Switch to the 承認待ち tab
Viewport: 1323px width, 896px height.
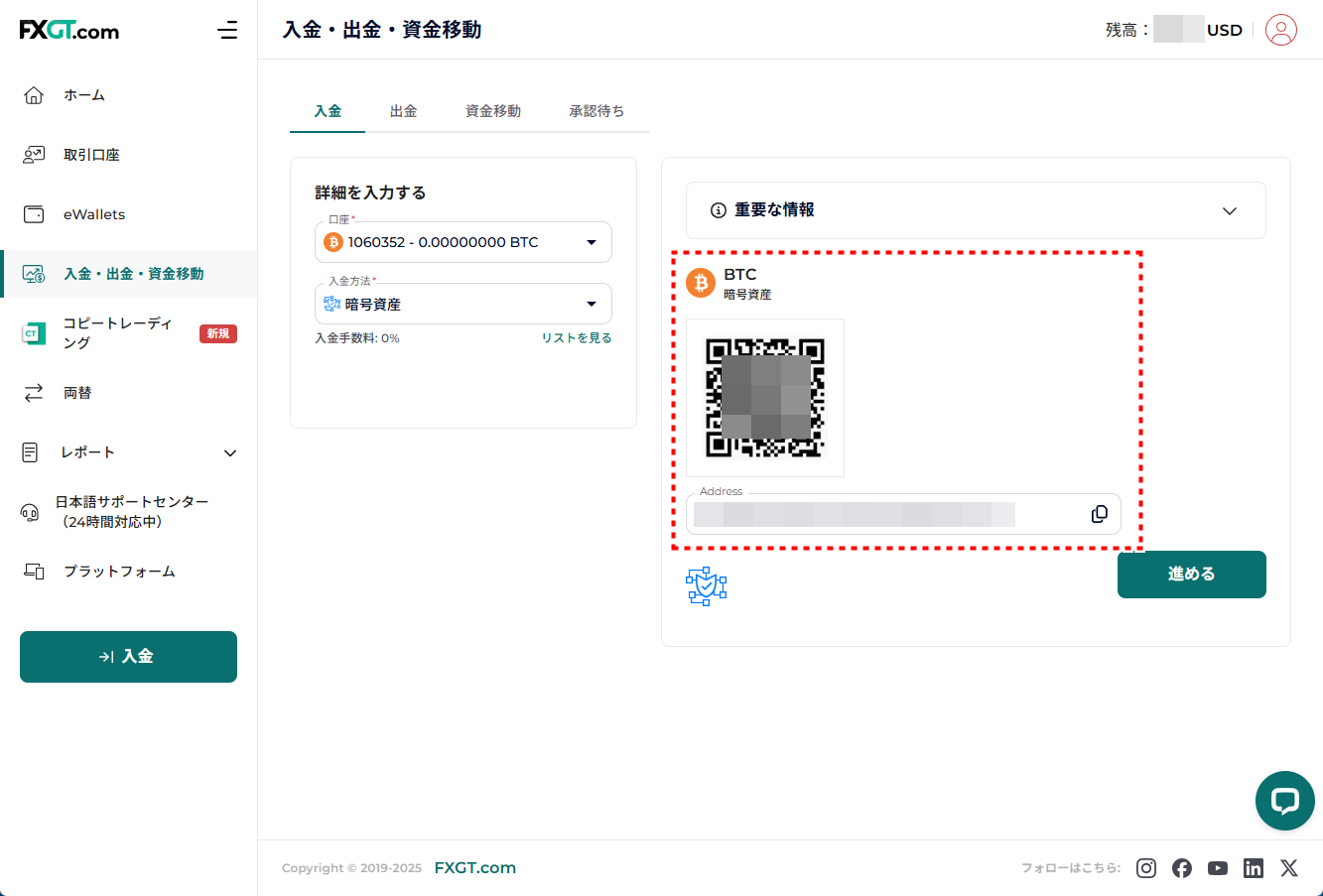[x=596, y=111]
